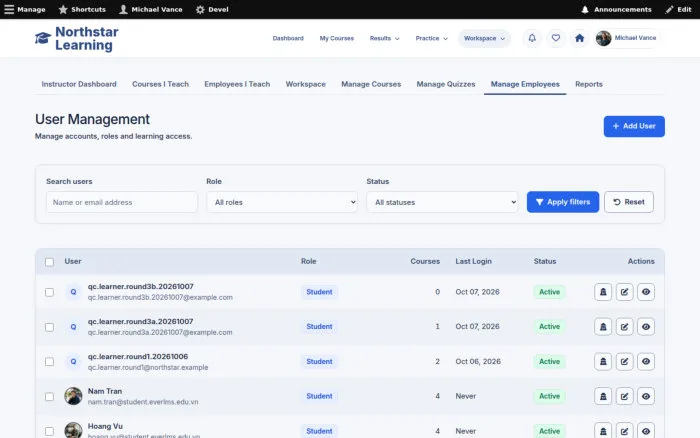
Task: Click Active status badge for qc.learner.round1
Action: 549,362
